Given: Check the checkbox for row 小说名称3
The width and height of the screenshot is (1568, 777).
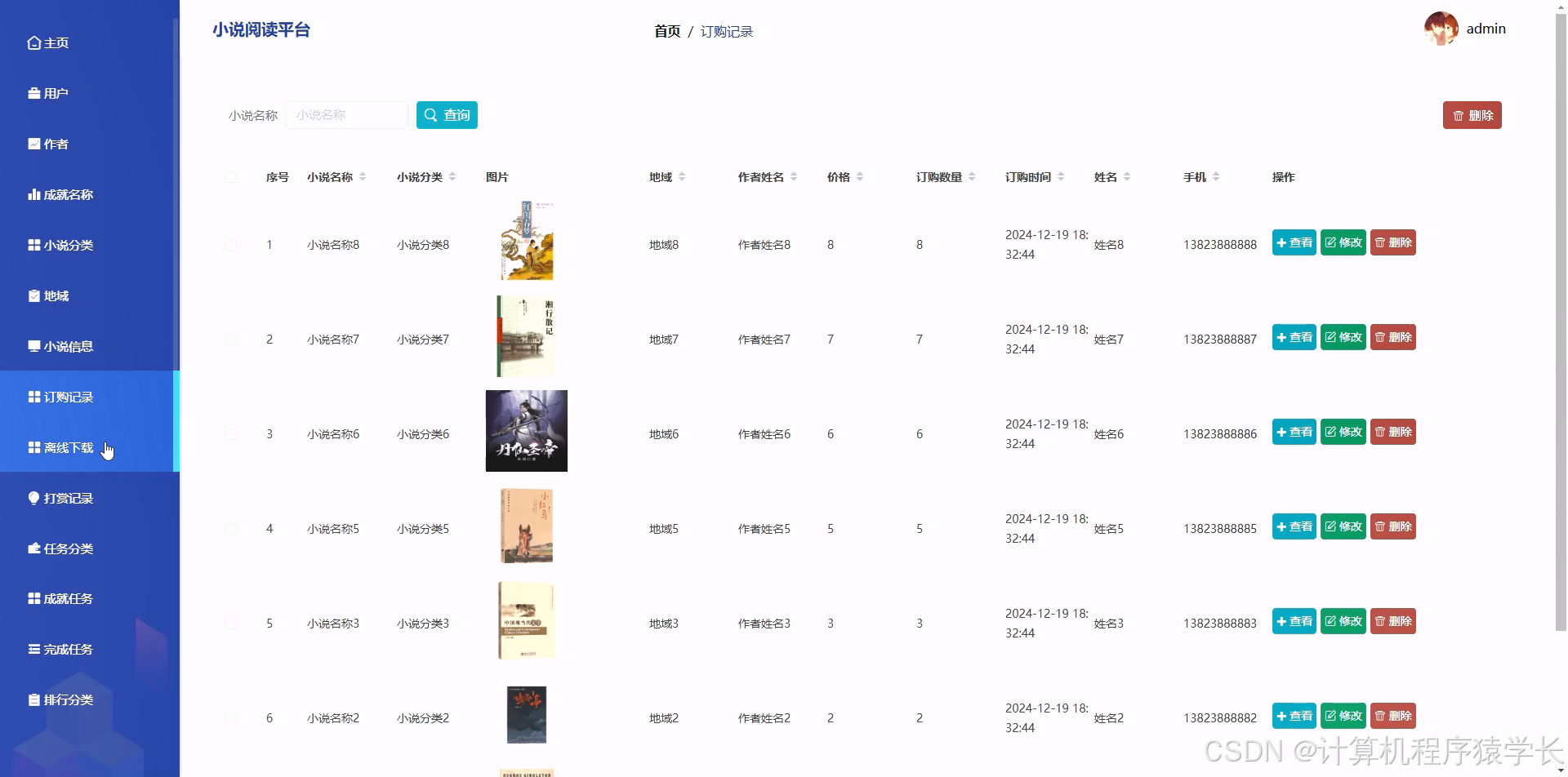Looking at the screenshot, I should point(231,624).
